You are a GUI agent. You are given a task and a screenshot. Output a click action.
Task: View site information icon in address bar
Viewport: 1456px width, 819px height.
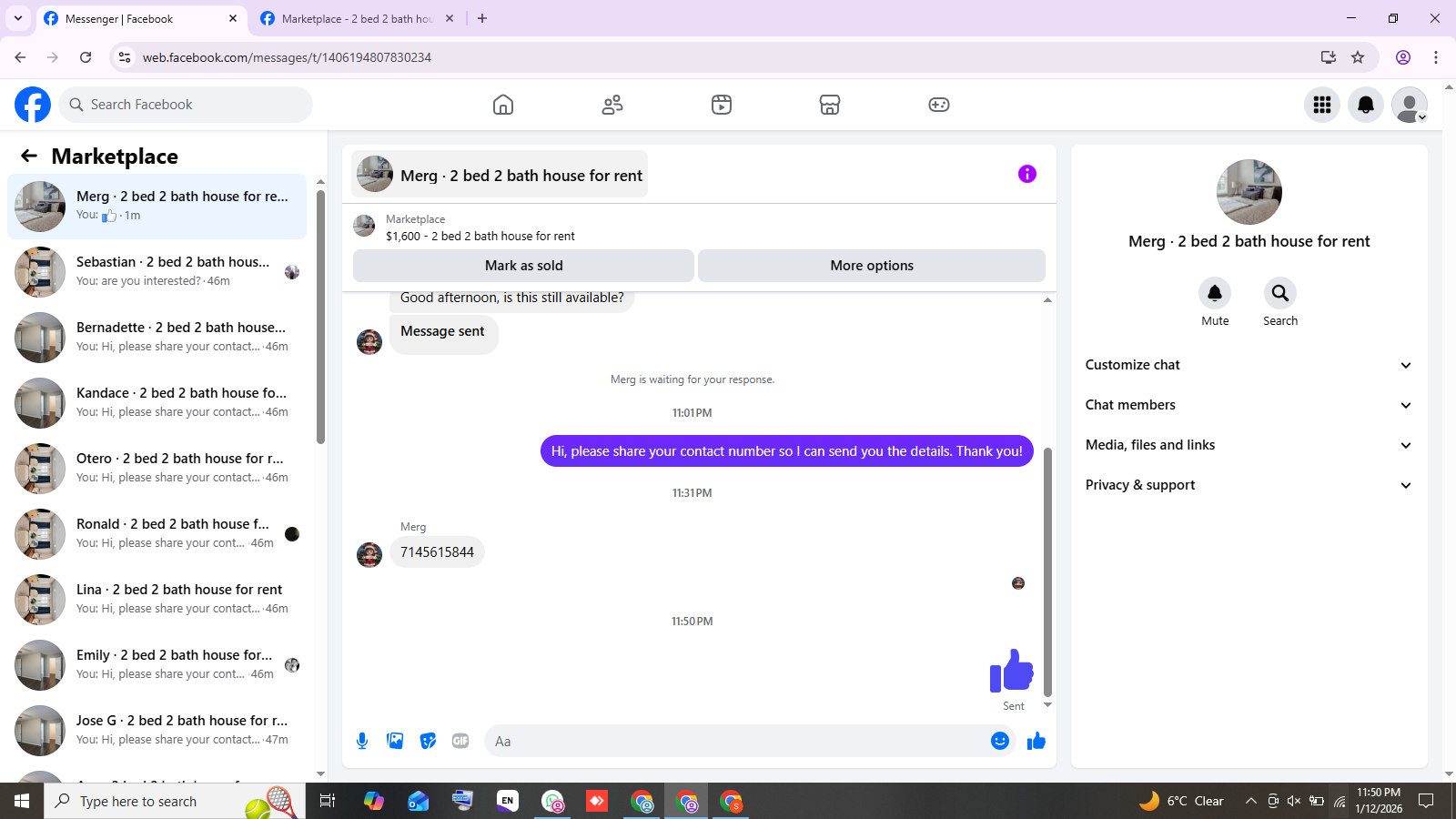tap(125, 57)
